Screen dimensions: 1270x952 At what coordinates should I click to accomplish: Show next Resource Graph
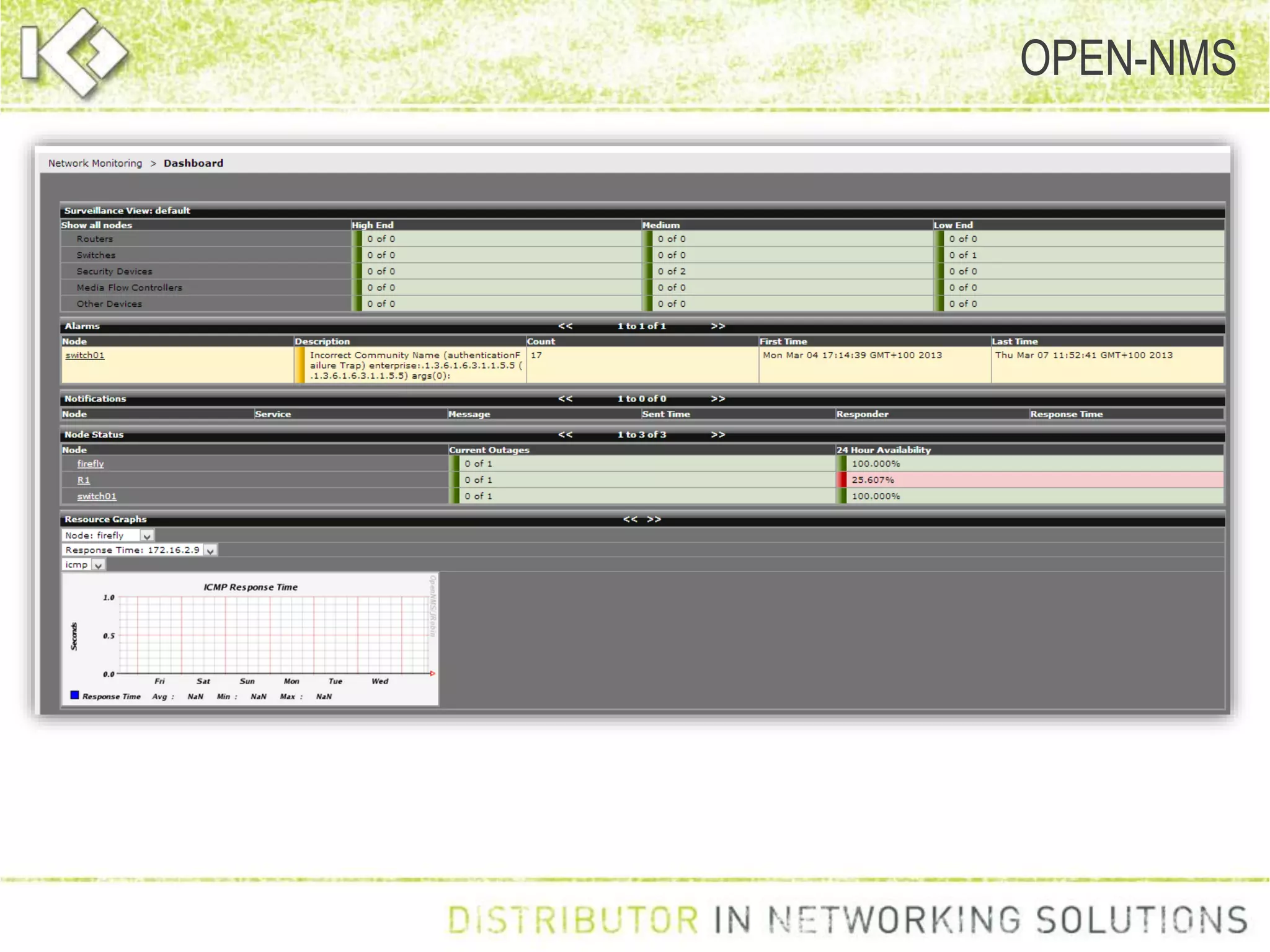tap(654, 519)
